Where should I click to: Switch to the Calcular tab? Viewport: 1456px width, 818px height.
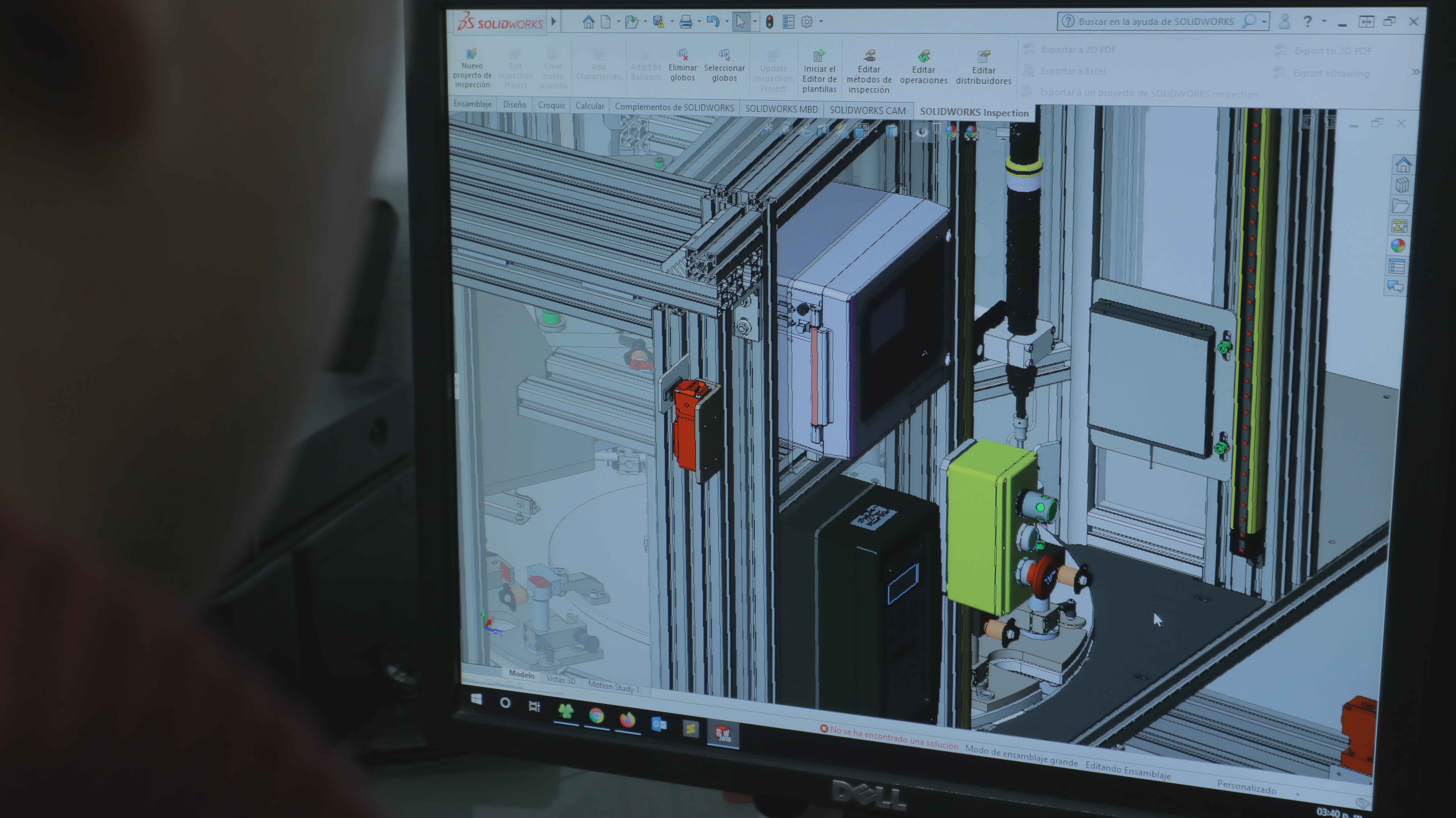[590, 106]
